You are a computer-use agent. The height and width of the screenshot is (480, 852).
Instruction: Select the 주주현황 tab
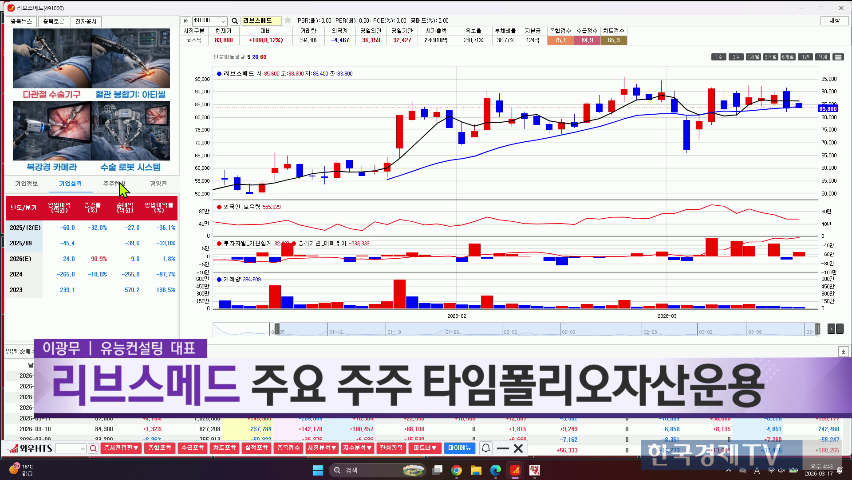(x=112, y=184)
